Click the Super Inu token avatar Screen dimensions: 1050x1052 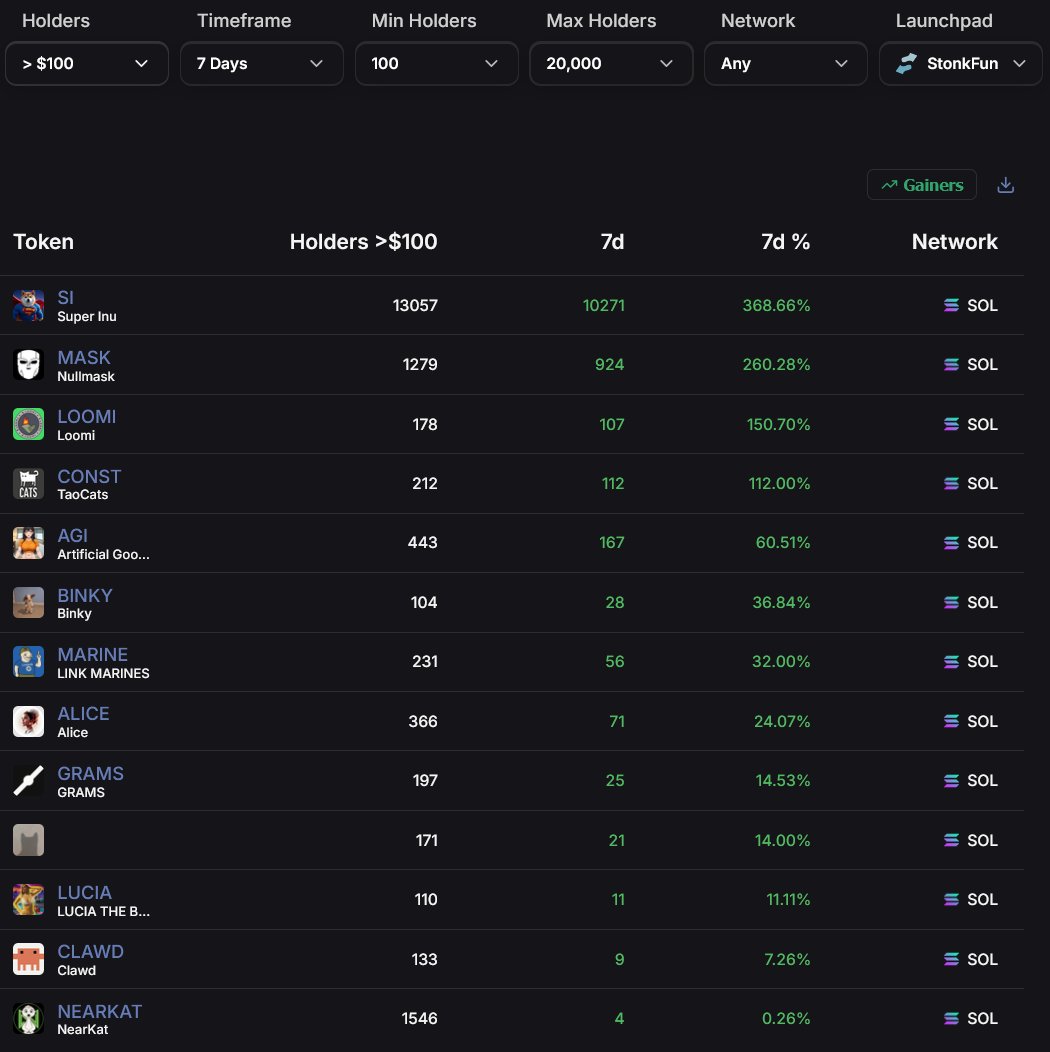(x=28, y=305)
